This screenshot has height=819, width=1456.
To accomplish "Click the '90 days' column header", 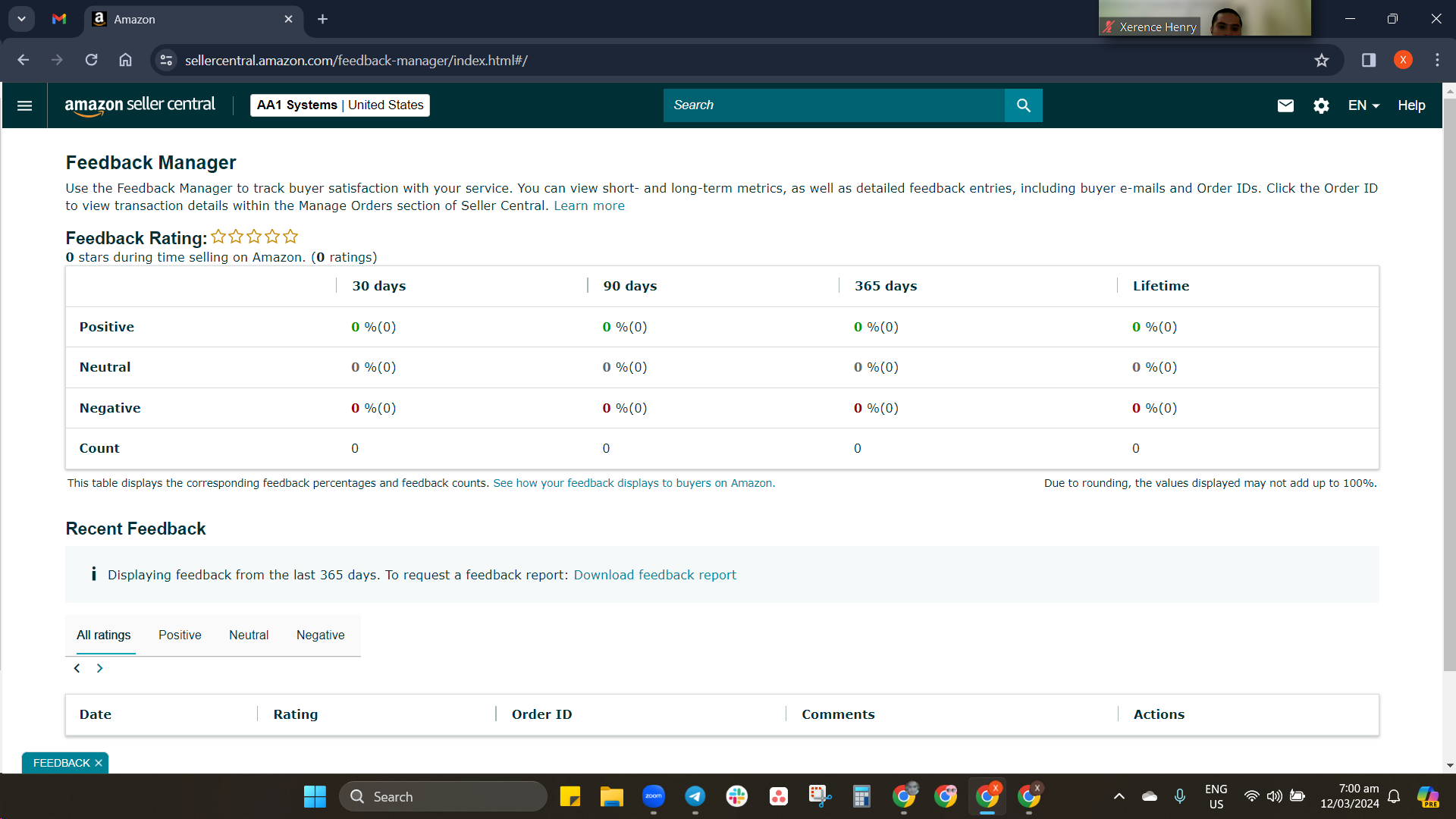I will (630, 286).
